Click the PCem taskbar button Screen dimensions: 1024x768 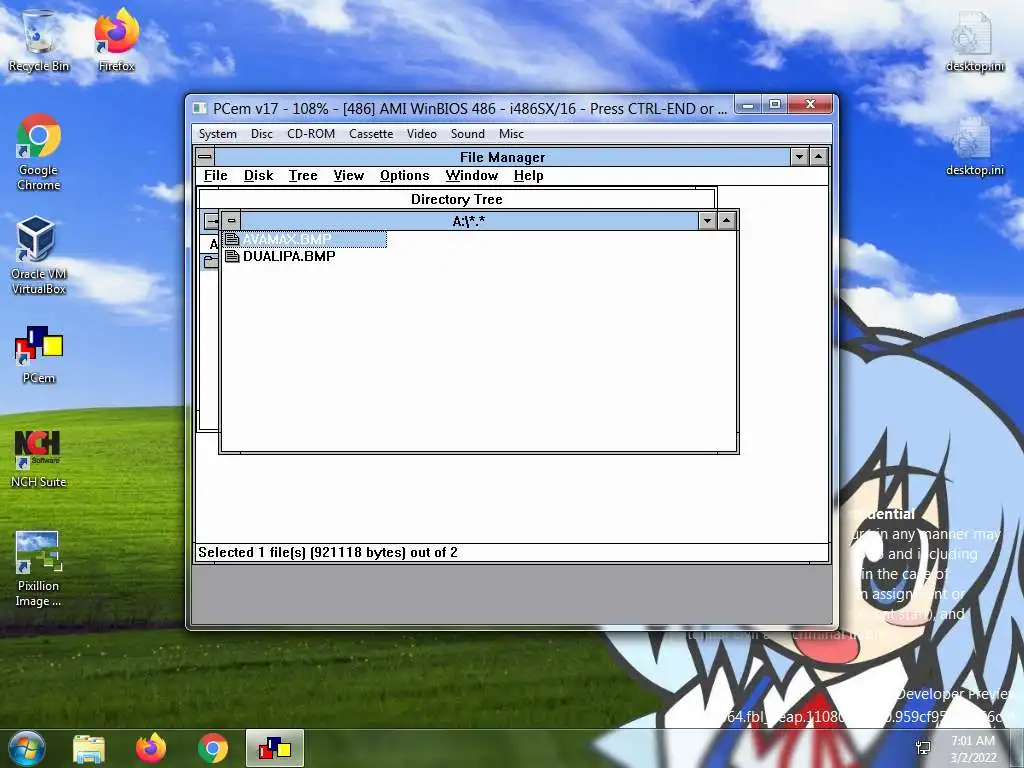coord(275,748)
